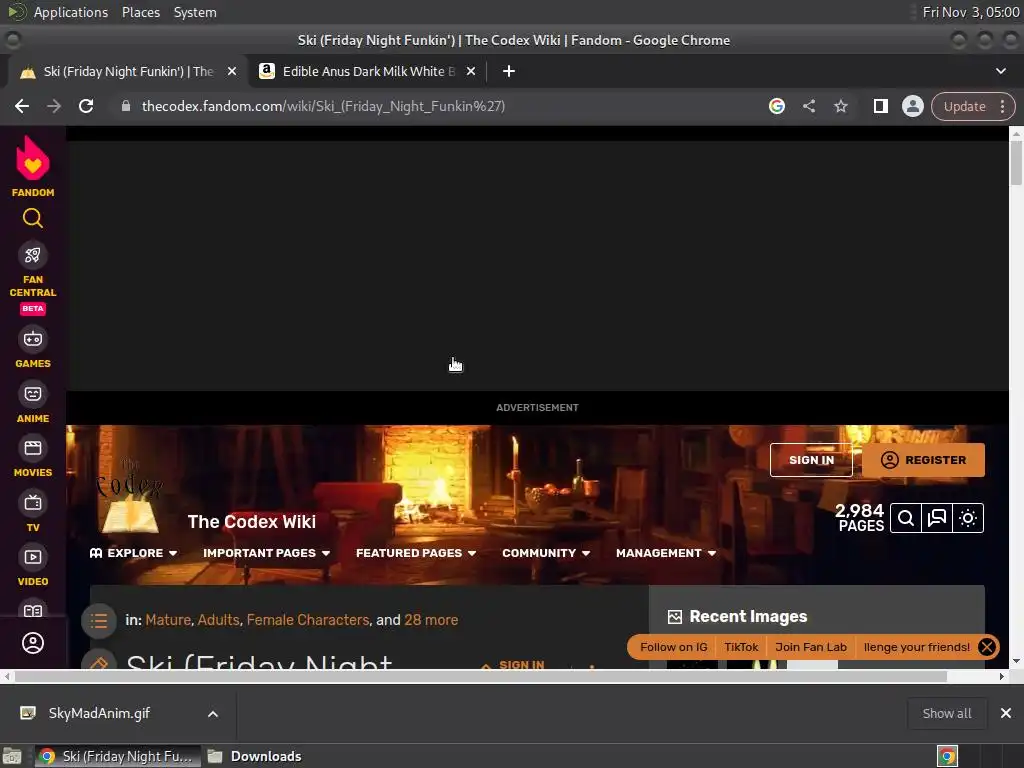Click Follow on IG link
The image size is (1024, 768).
[x=673, y=647]
